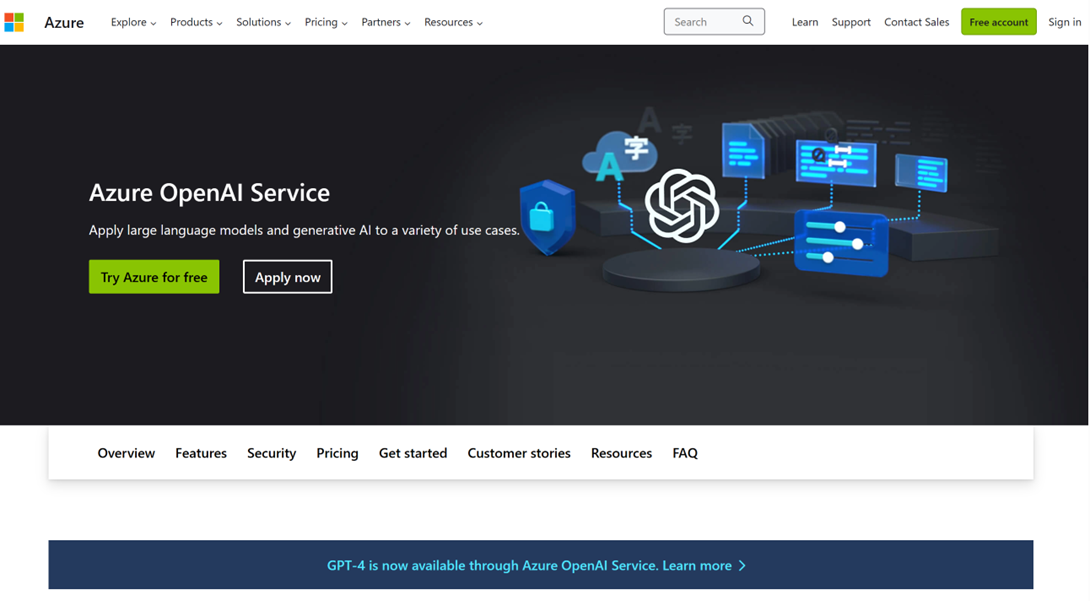1090x601 pixels.
Task: Open the Learn link
Action: coord(805,22)
